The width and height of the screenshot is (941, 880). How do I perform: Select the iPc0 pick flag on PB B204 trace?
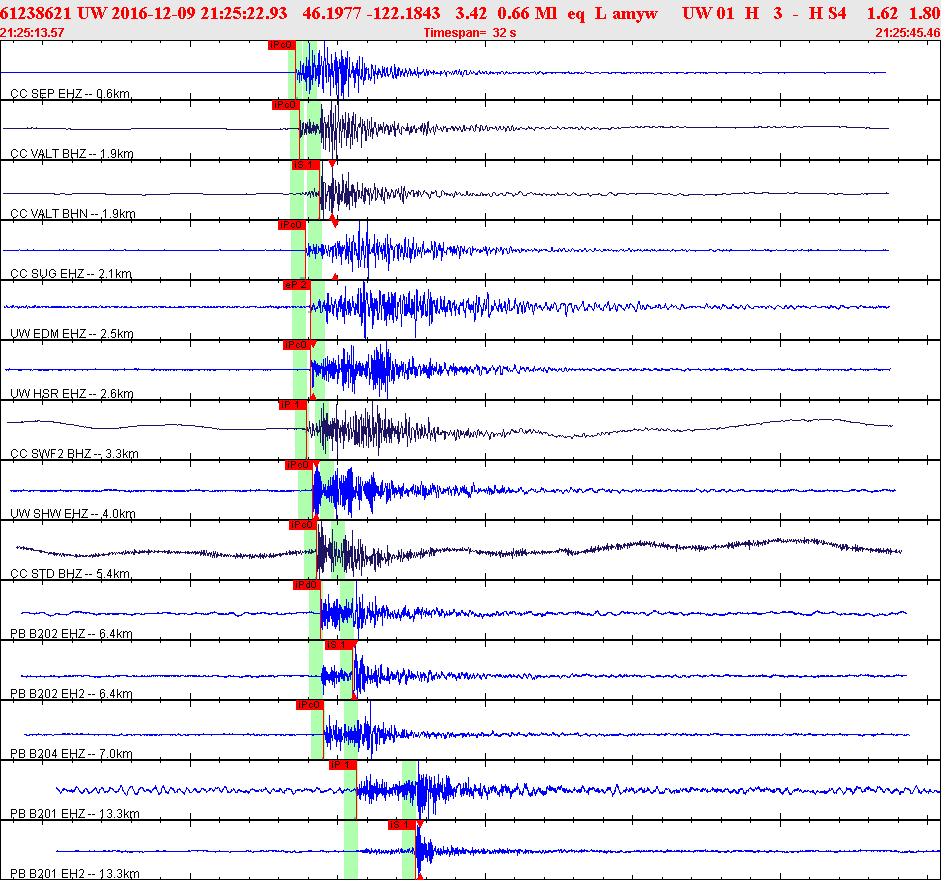(x=310, y=705)
